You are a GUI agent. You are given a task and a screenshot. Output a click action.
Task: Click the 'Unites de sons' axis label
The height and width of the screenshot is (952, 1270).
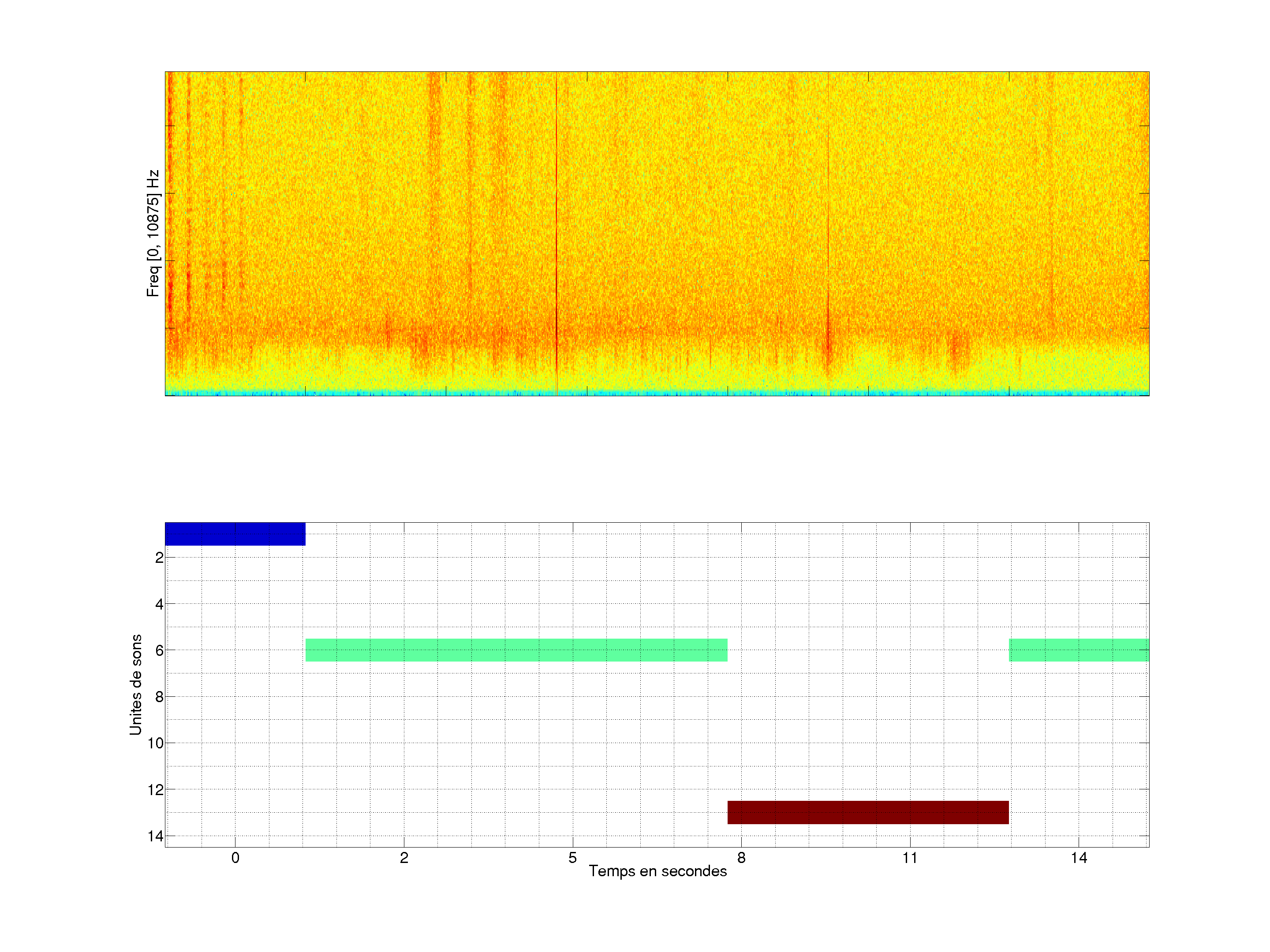click(135, 684)
